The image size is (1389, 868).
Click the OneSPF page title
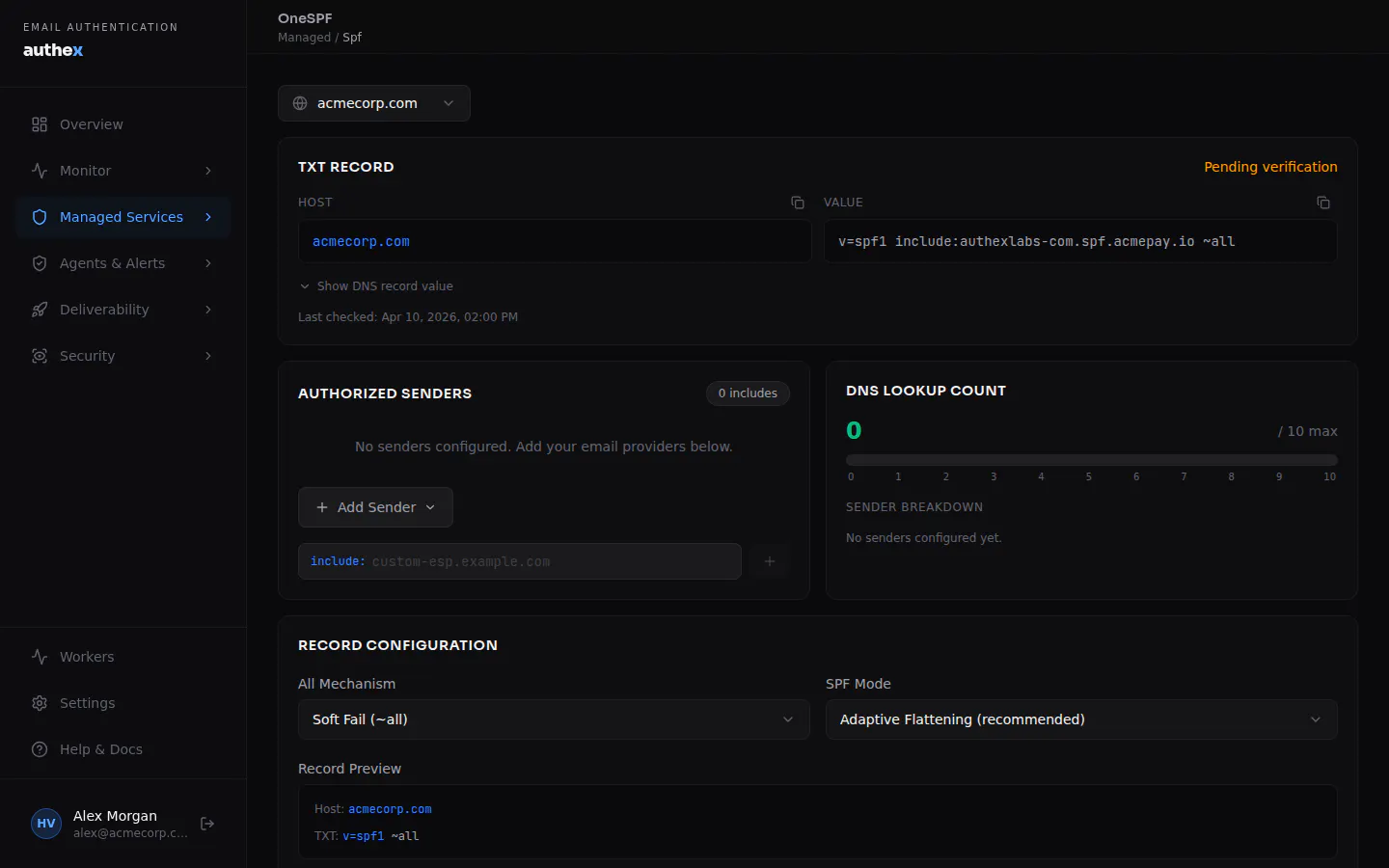pos(305,18)
